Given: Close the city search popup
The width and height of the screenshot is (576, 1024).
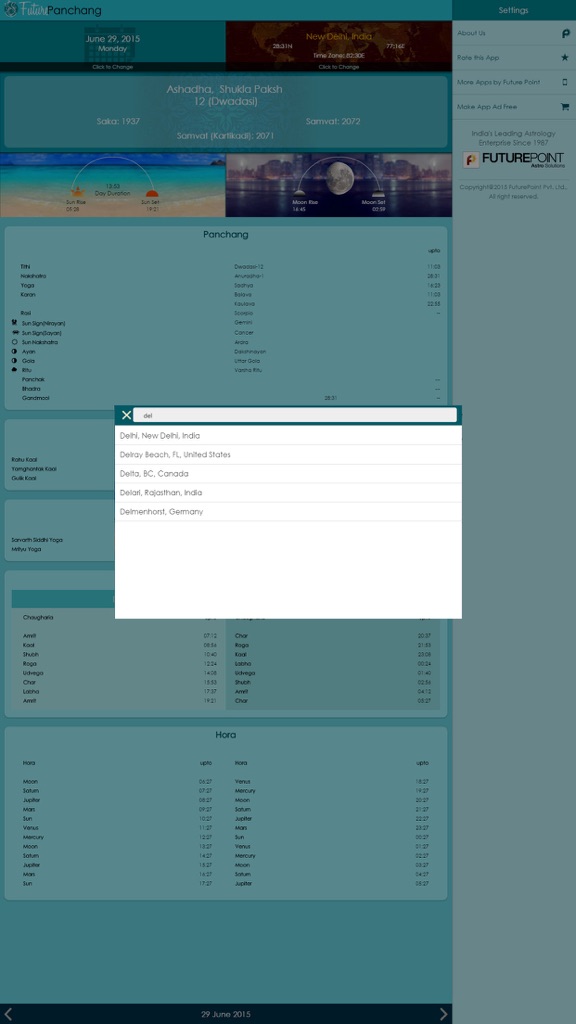Looking at the screenshot, I should click(126, 415).
